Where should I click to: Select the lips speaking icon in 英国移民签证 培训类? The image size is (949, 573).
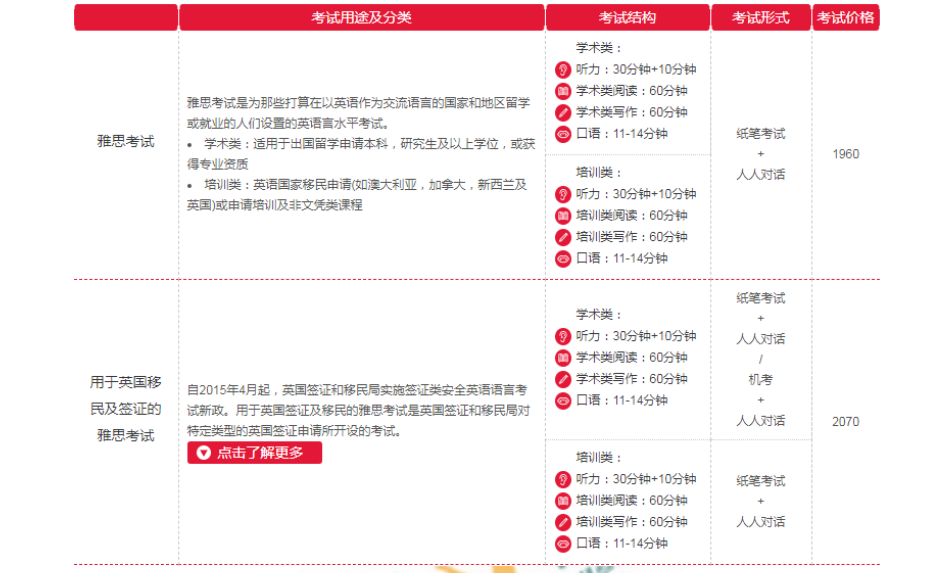click(563, 544)
